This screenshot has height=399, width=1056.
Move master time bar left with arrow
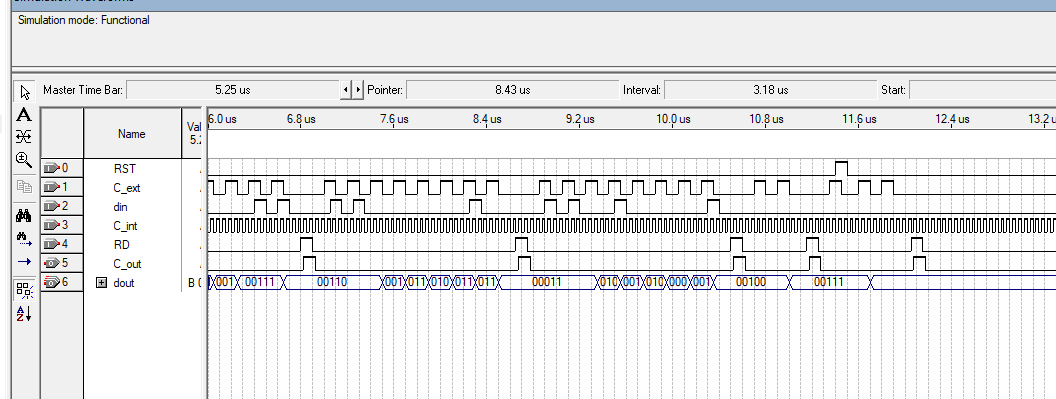[x=346, y=90]
